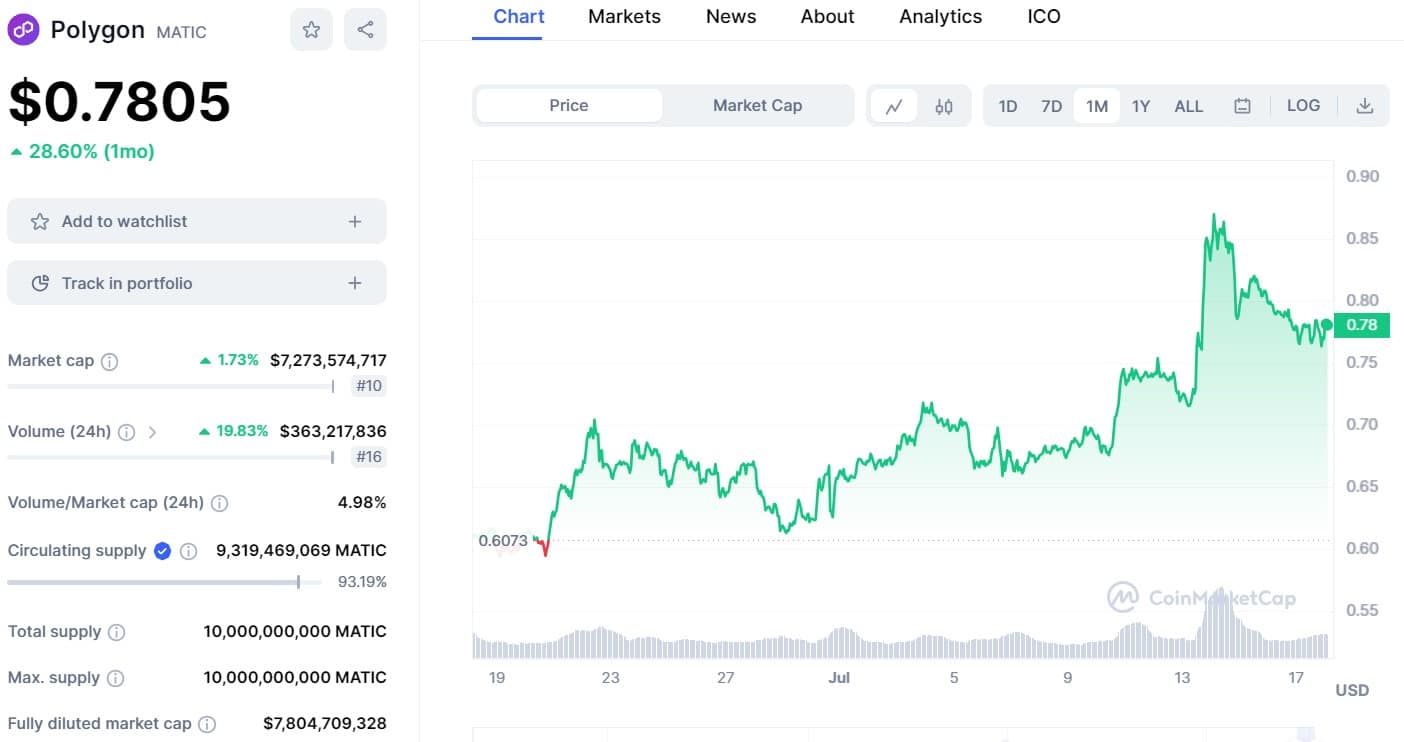The image size is (1404, 742).
Task: Click the $363,217,836 volume value
Action: coord(333,431)
